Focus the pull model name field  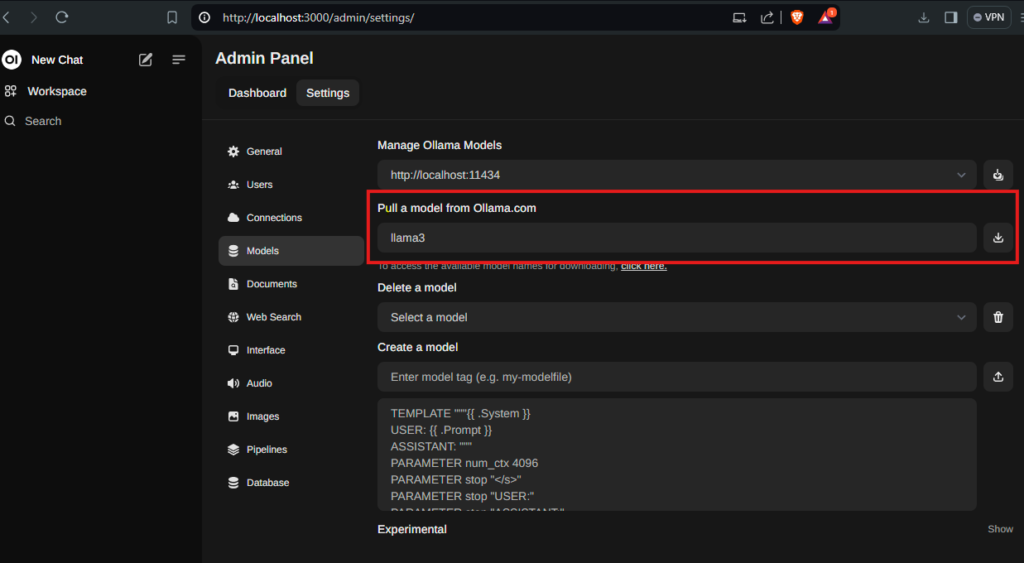tap(677, 238)
